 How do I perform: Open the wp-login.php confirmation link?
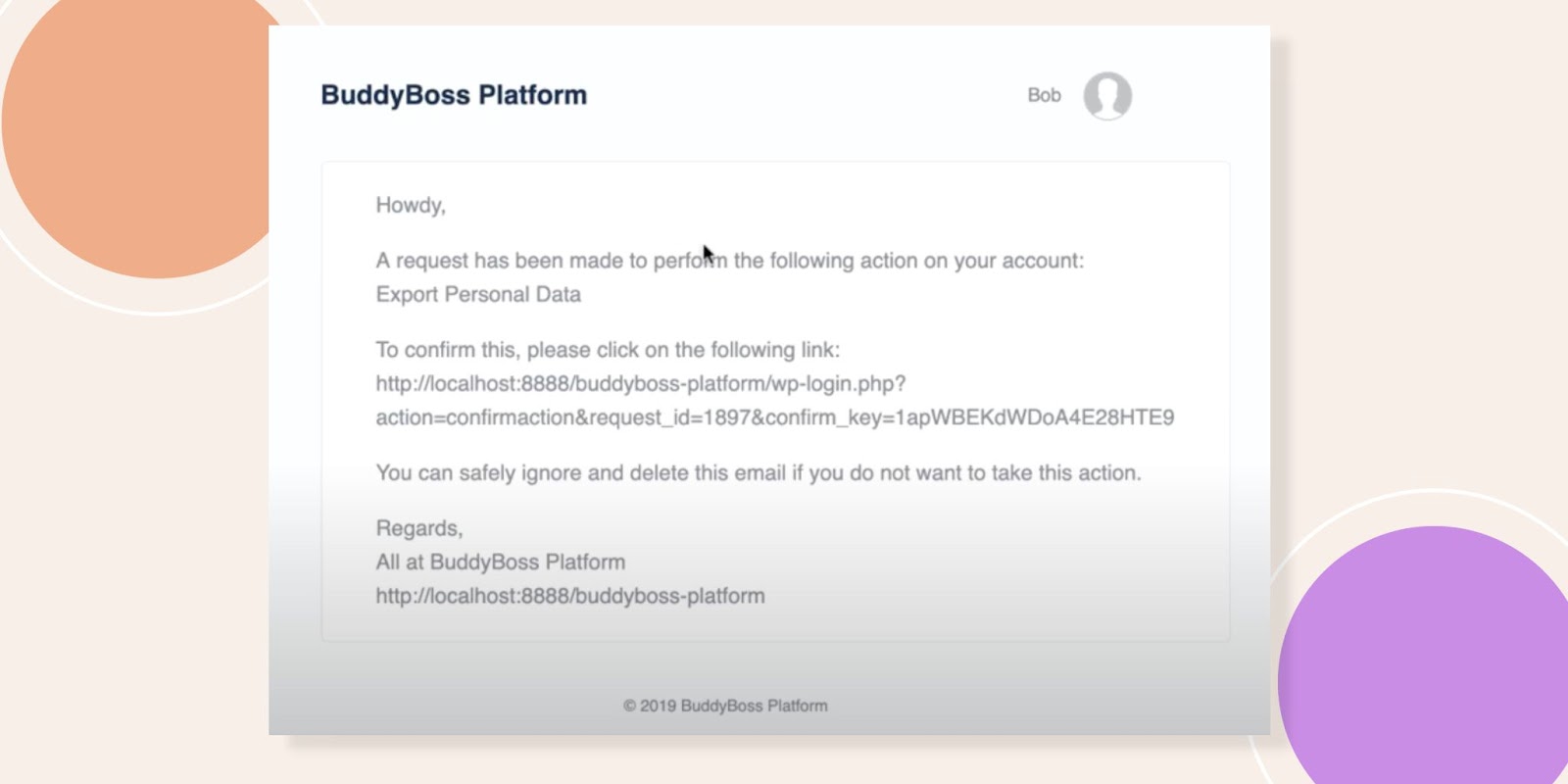[641, 383]
